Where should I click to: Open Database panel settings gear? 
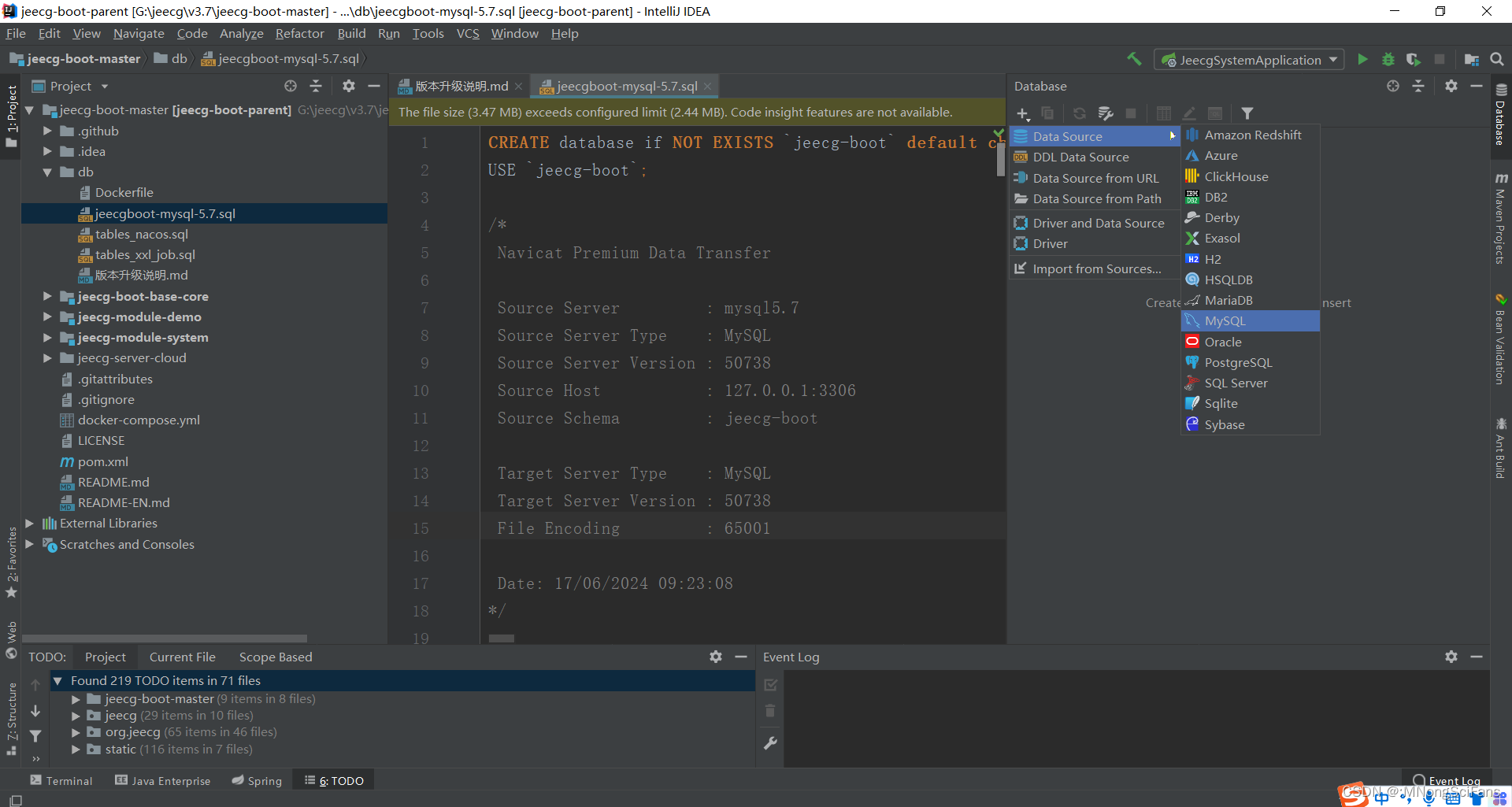click(x=1451, y=86)
